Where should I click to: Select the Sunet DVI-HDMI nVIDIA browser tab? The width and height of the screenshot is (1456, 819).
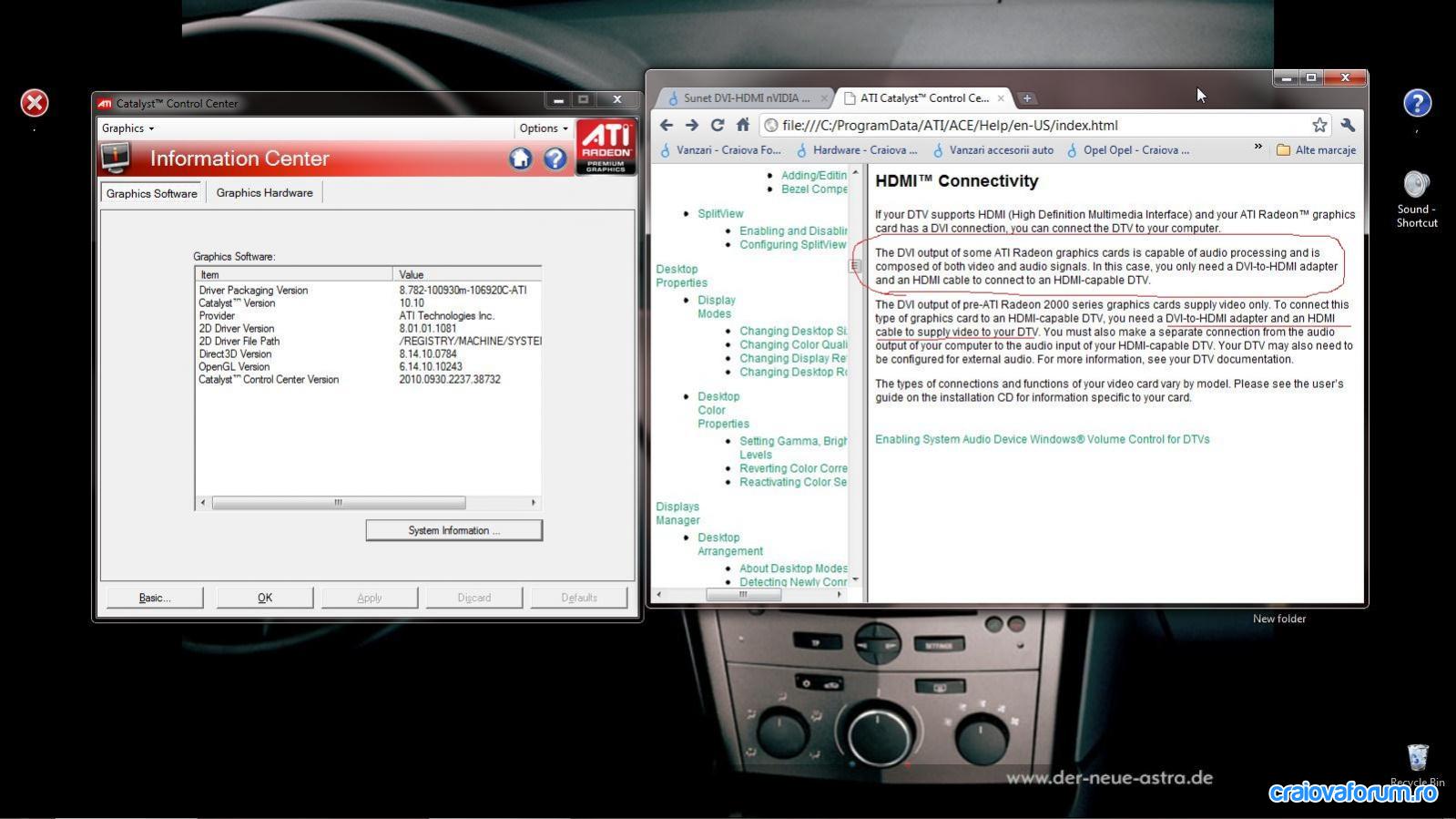pyautogui.click(x=746, y=98)
